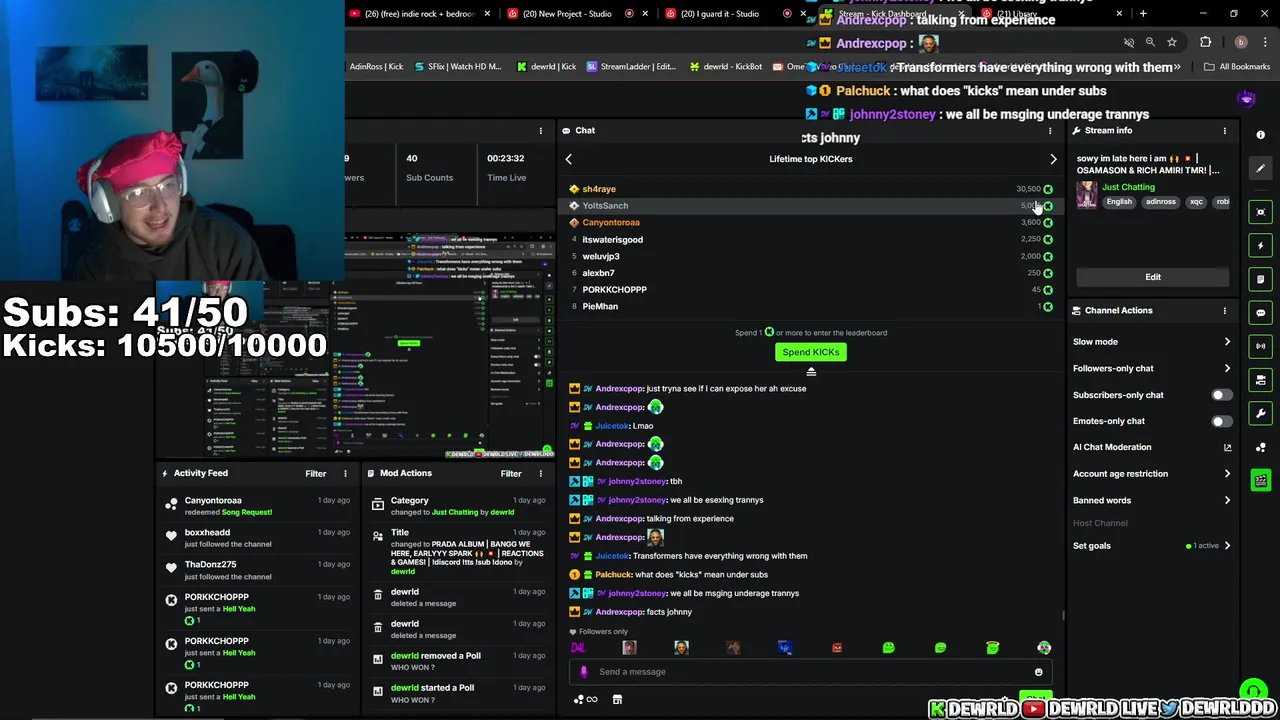The width and height of the screenshot is (1280, 720).
Task: Open the Mod Actions options menu
Action: coord(540,474)
